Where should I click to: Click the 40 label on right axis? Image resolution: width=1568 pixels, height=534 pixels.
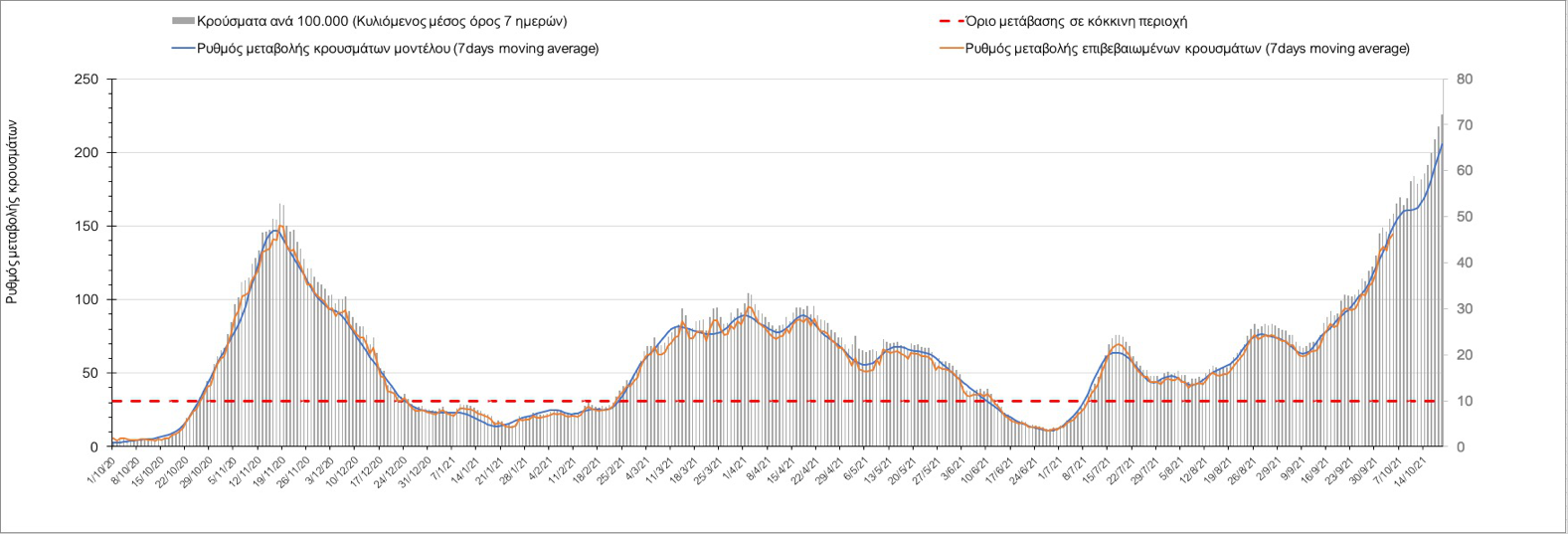coord(1465,264)
